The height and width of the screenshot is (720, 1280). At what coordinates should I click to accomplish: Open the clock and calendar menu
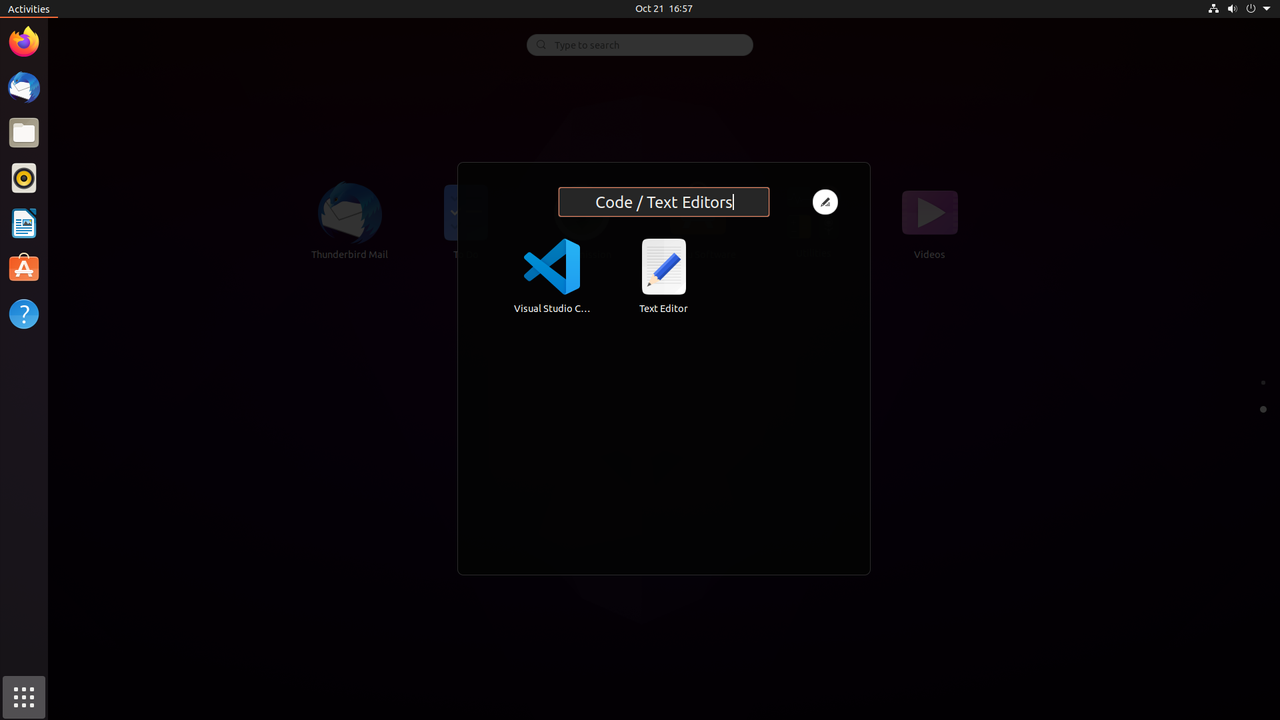tap(664, 8)
